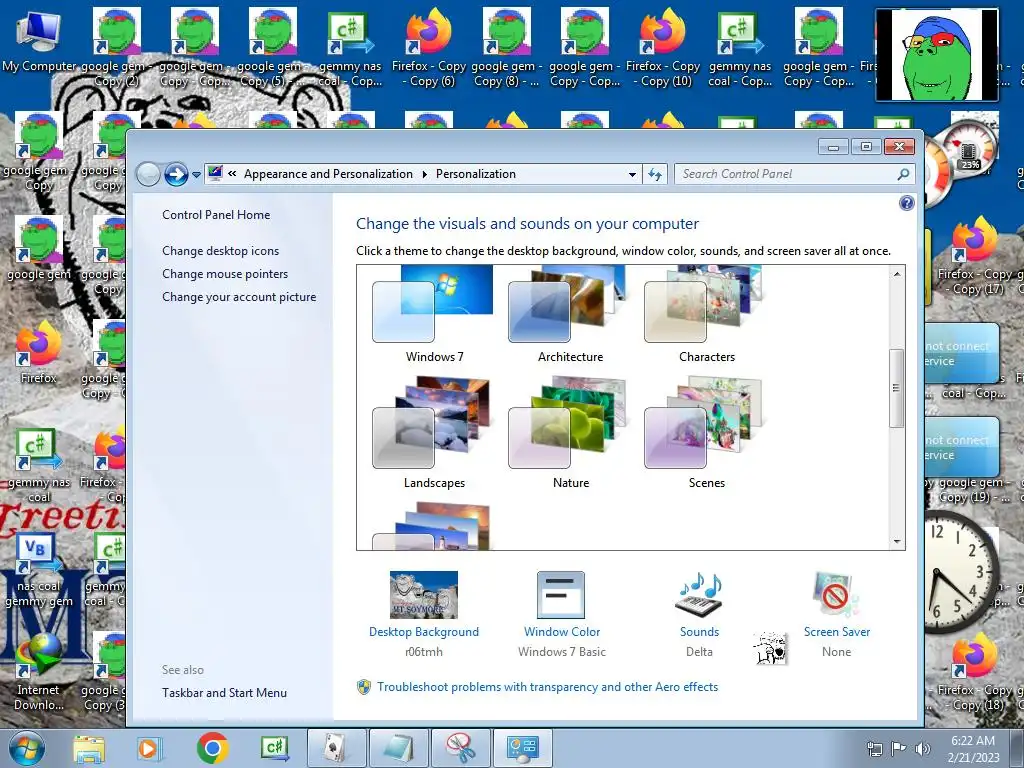Click the Sounds link text
Screen dimensions: 1024x768
point(699,632)
